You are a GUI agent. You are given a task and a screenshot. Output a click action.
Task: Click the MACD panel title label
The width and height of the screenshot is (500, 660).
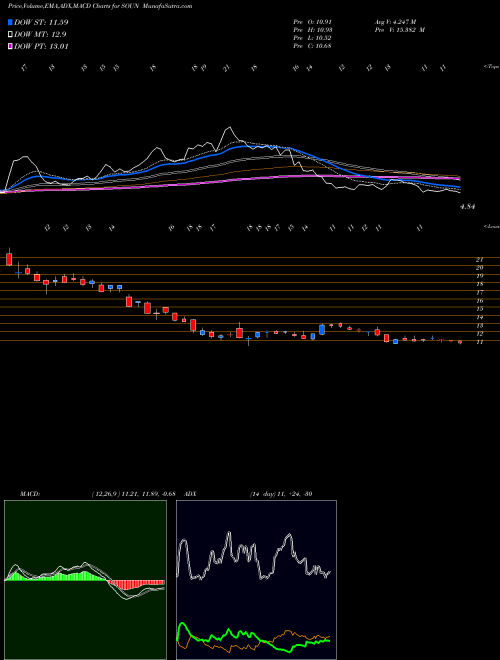(30, 494)
